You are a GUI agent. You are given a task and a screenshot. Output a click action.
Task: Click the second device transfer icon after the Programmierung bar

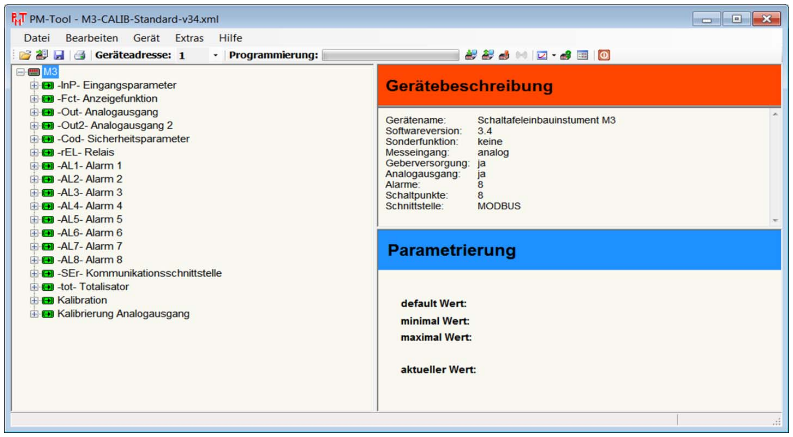488,55
